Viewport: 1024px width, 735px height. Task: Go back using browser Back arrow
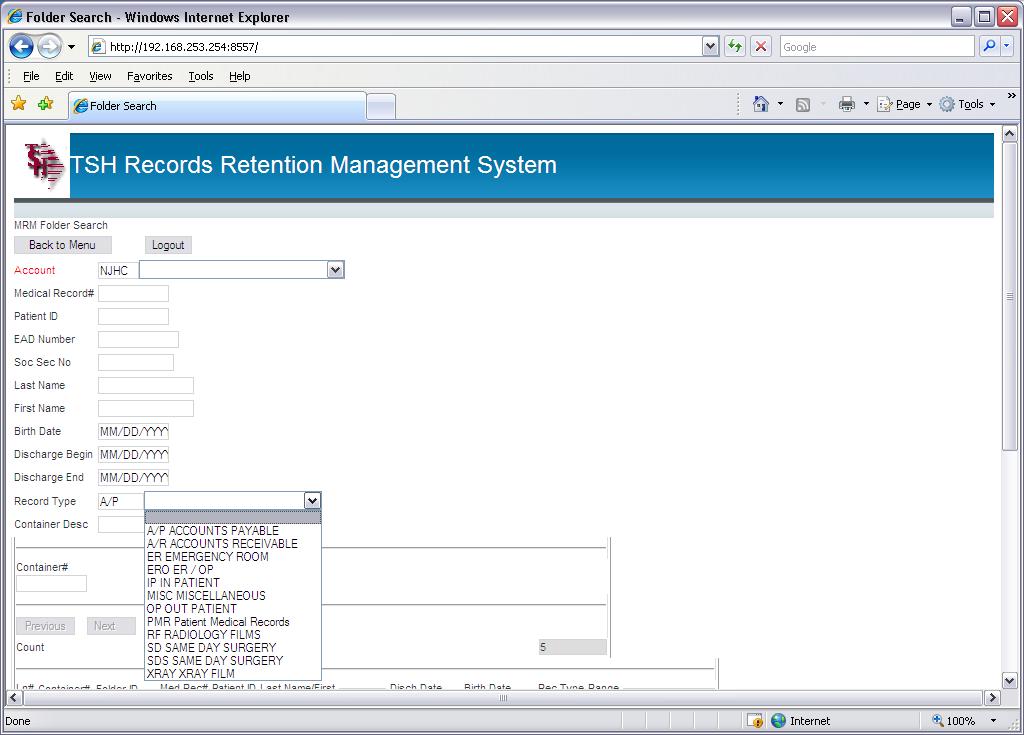click(21, 46)
